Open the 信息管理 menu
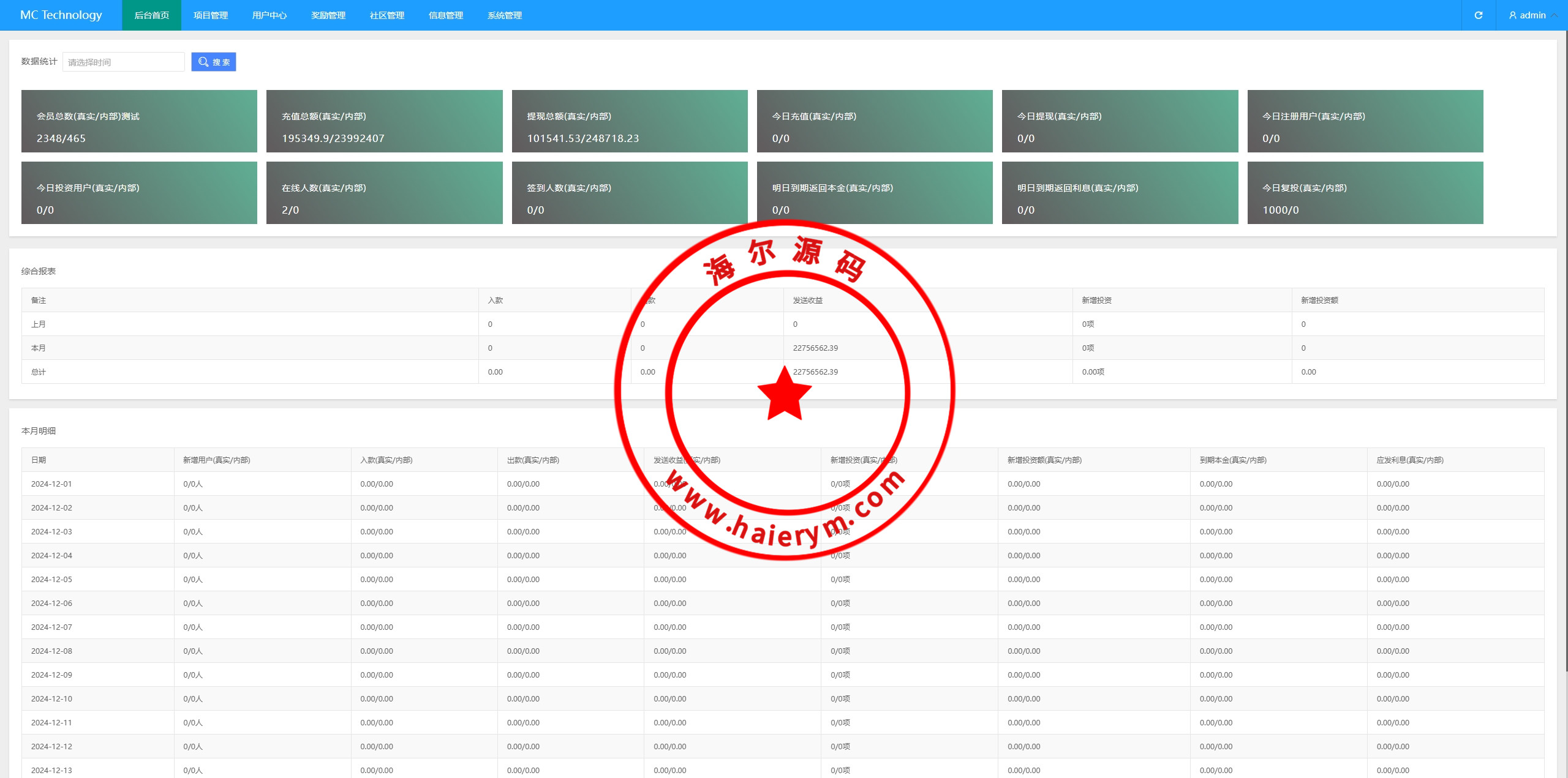This screenshot has width=1568, height=778. click(x=445, y=15)
